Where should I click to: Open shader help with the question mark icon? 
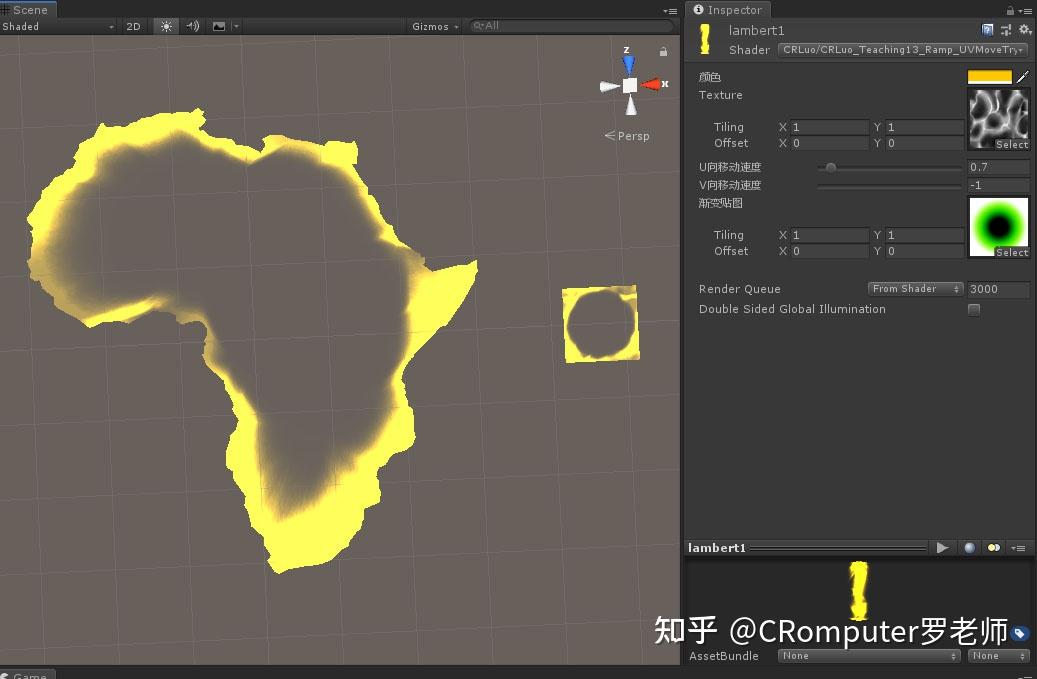pos(989,30)
